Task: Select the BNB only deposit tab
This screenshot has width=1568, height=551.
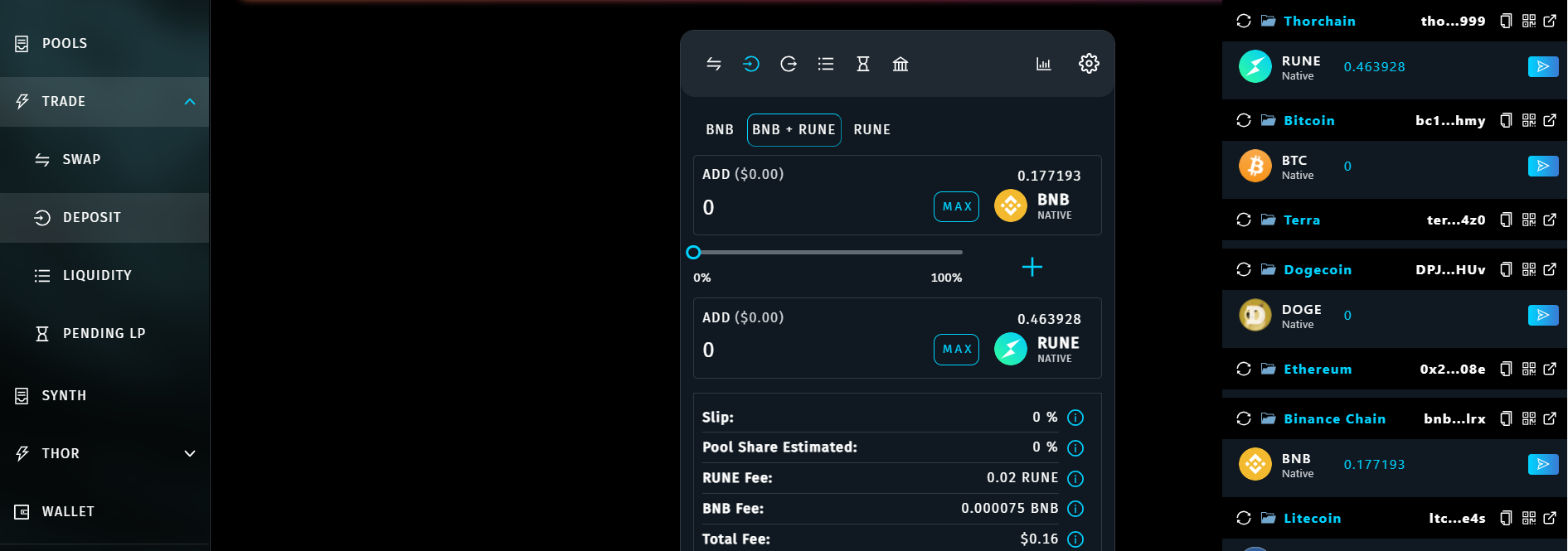Action: [720, 130]
